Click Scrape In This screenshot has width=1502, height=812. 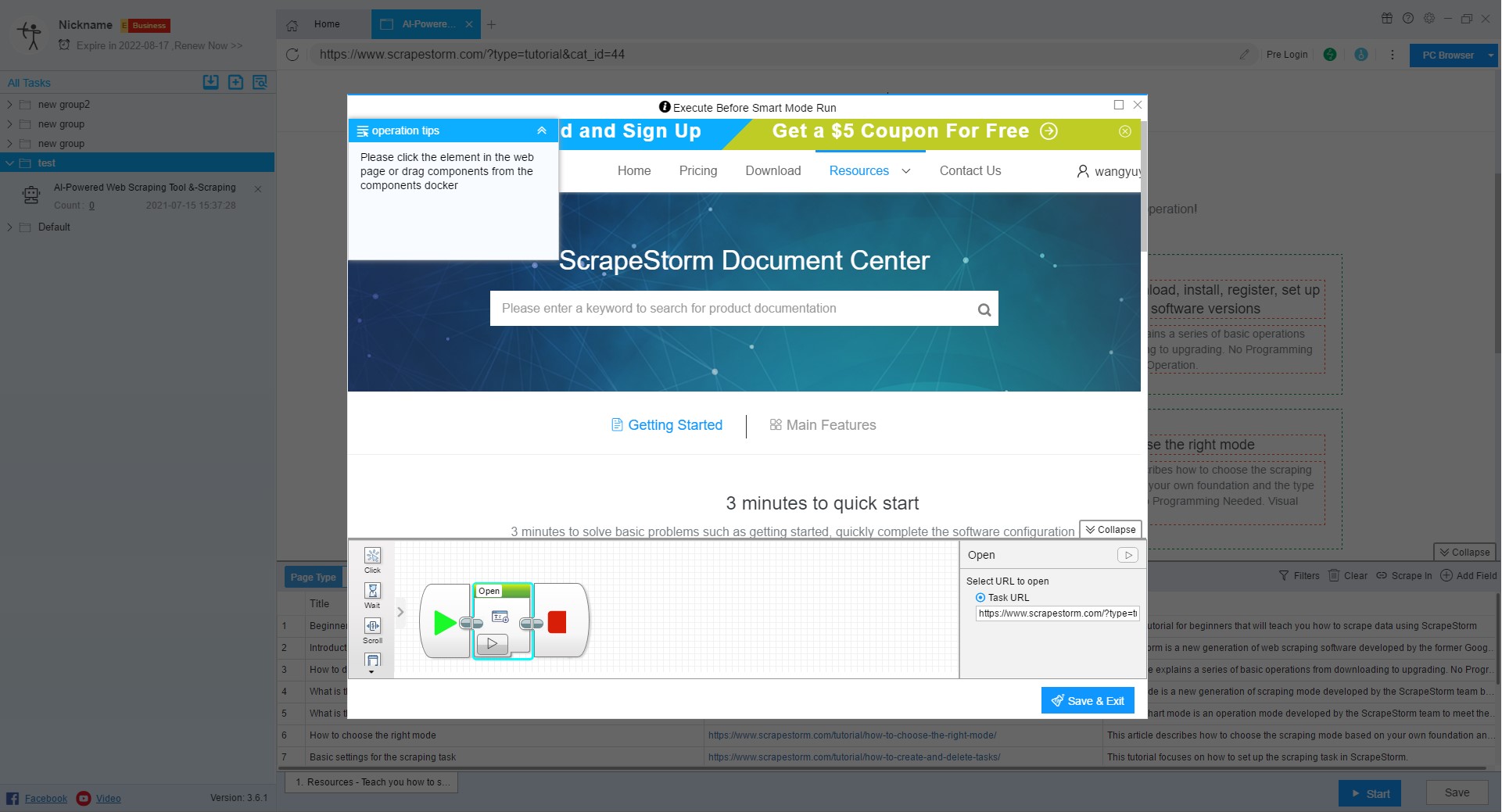coord(1403,575)
